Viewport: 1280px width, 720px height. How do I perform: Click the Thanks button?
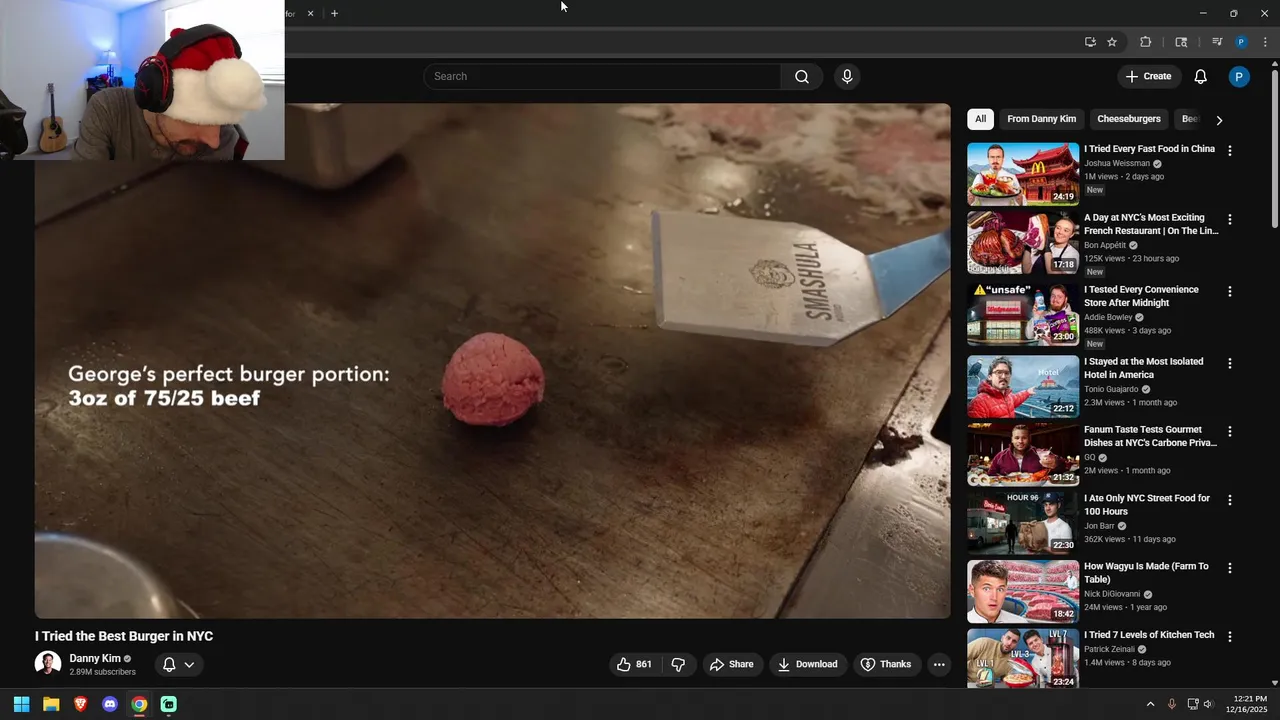pyautogui.click(x=886, y=664)
